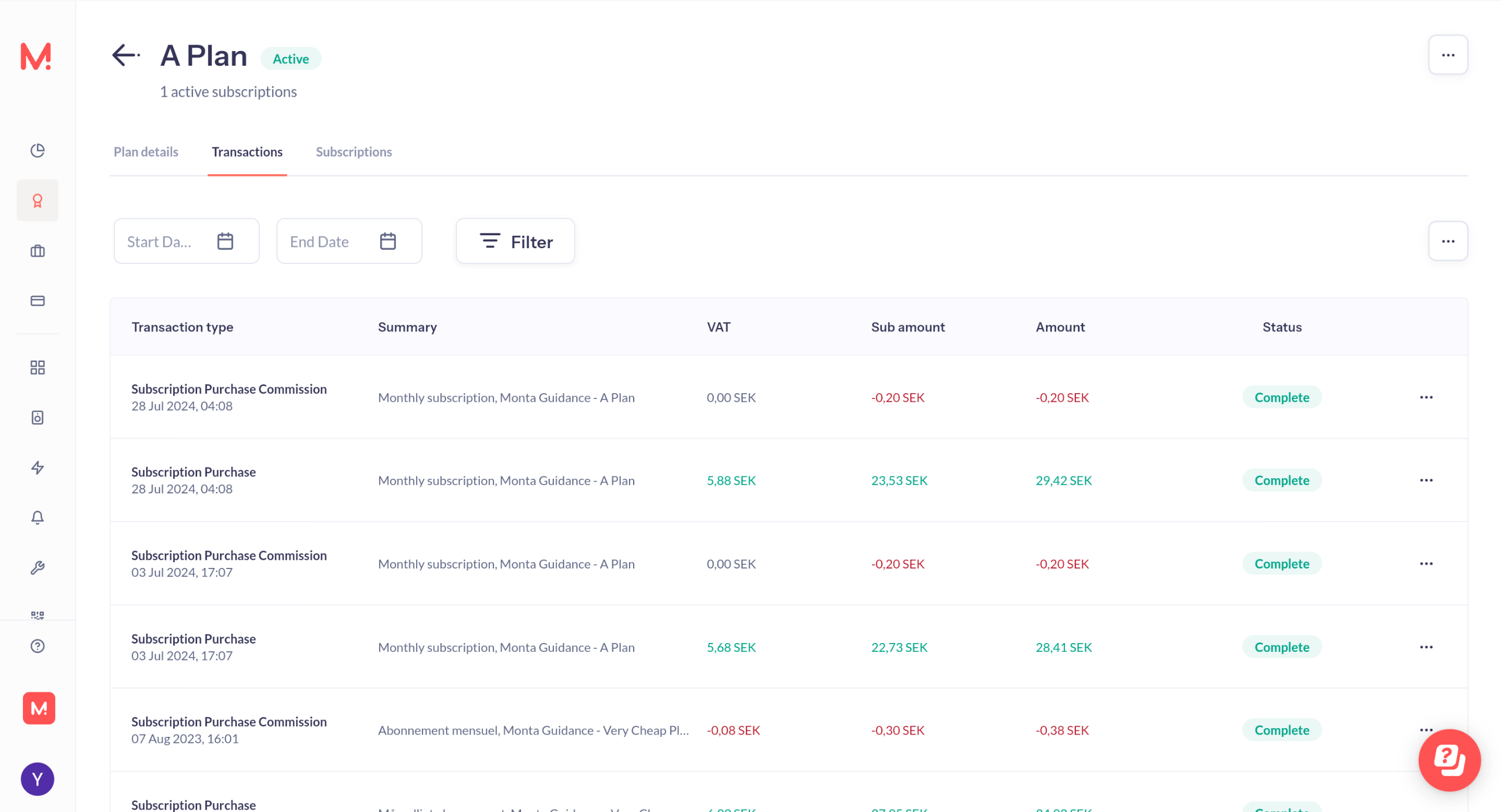Click the Amount column header
1502x812 pixels.
click(1060, 327)
